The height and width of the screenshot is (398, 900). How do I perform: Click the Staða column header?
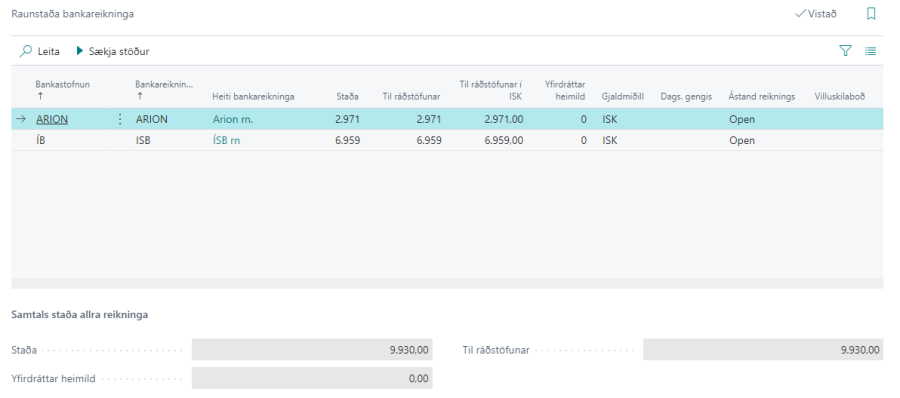[x=347, y=96]
